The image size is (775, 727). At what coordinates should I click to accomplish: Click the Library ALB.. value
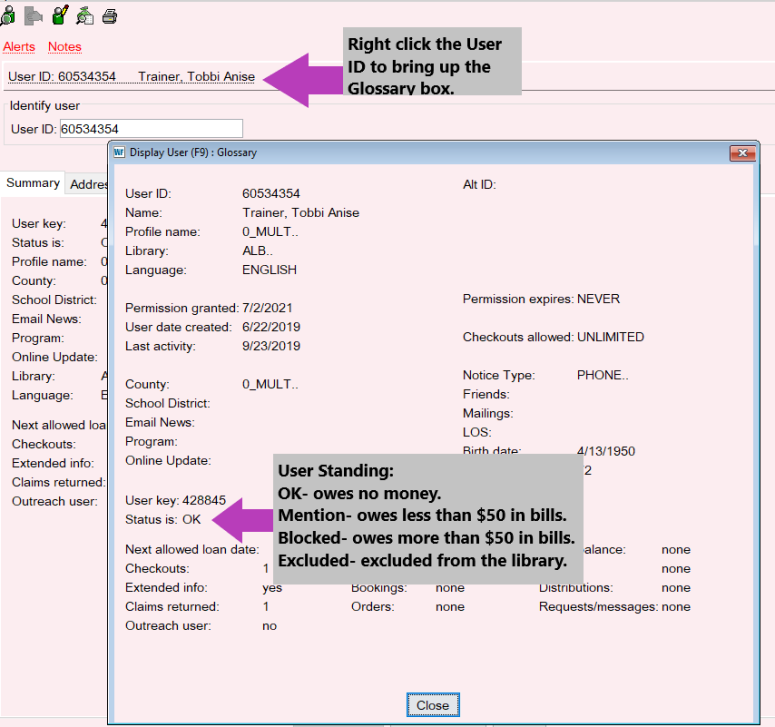259,251
